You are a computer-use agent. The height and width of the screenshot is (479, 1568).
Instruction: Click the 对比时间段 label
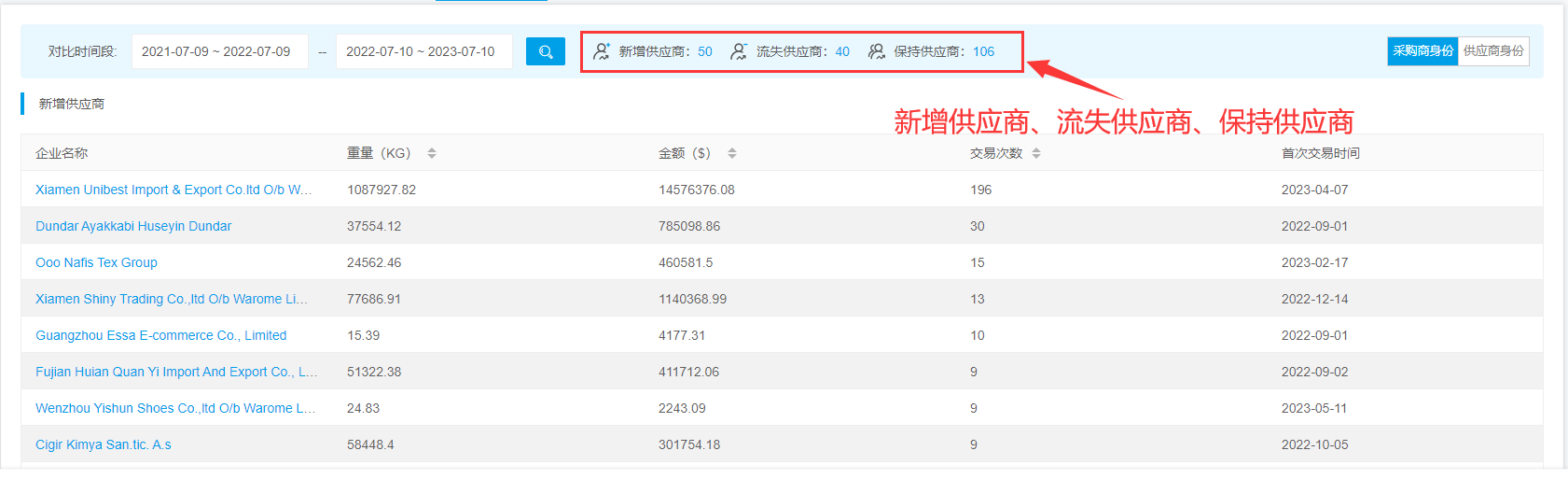click(83, 51)
